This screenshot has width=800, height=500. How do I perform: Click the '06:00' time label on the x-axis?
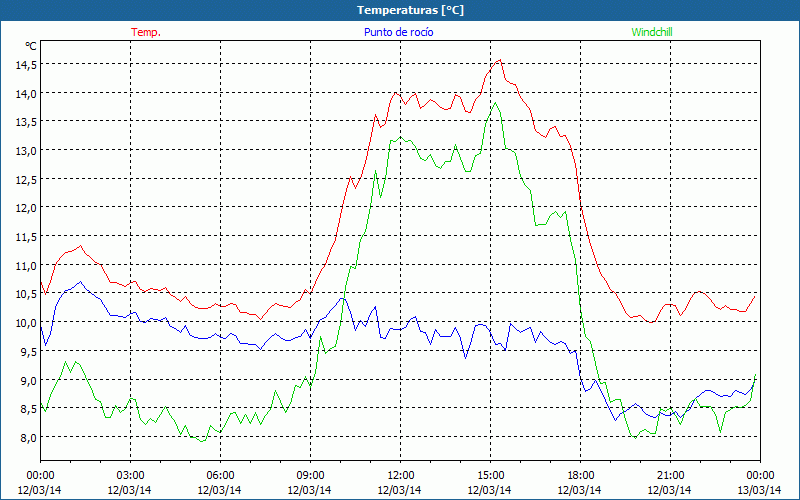tap(220, 476)
